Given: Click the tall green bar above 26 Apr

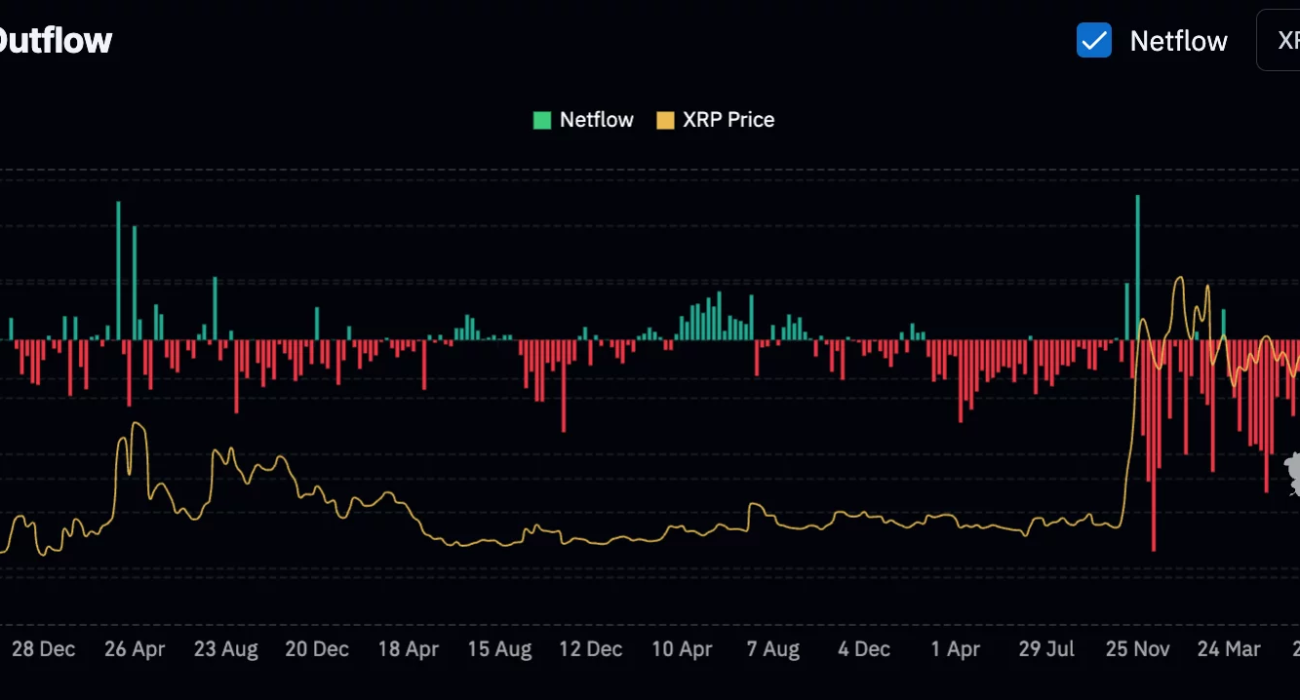Looking at the screenshot, I should 118,270.
